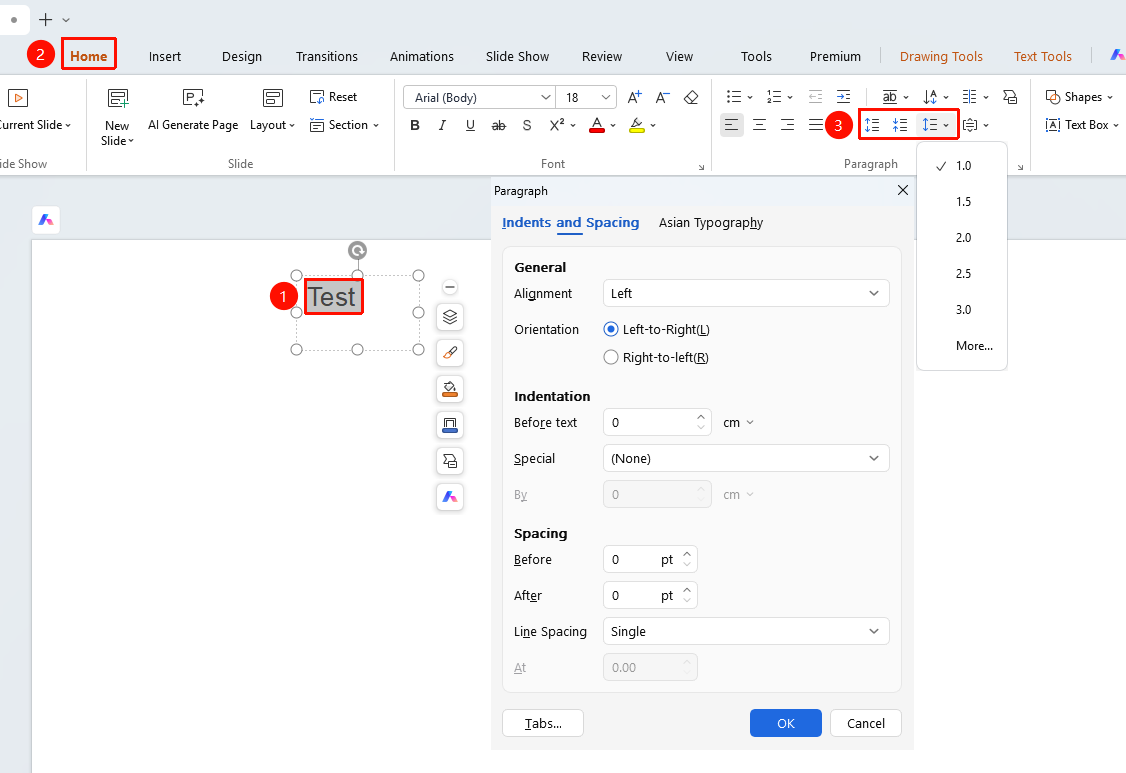Open the Line Spacing dropdown in dialog

(746, 631)
